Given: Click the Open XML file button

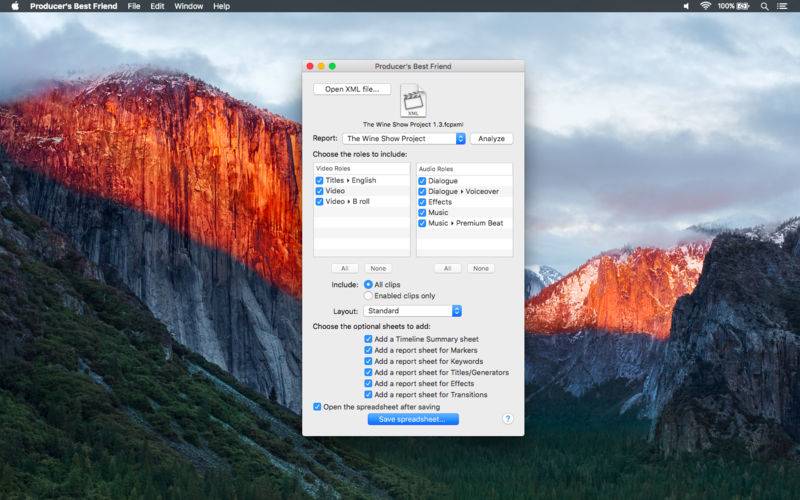Looking at the screenshot, I should pos(352,89).
